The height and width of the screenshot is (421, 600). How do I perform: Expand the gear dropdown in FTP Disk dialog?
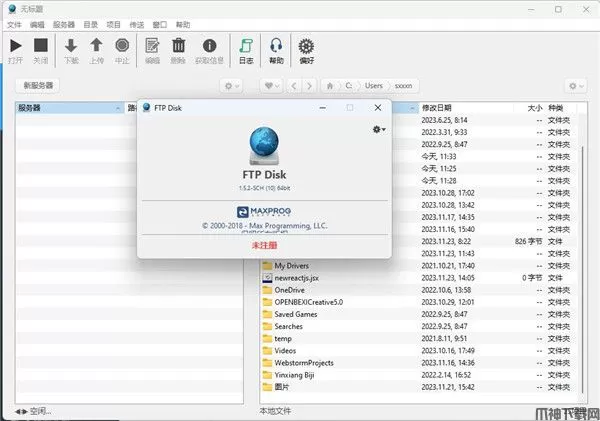click(x=378, y=129)
